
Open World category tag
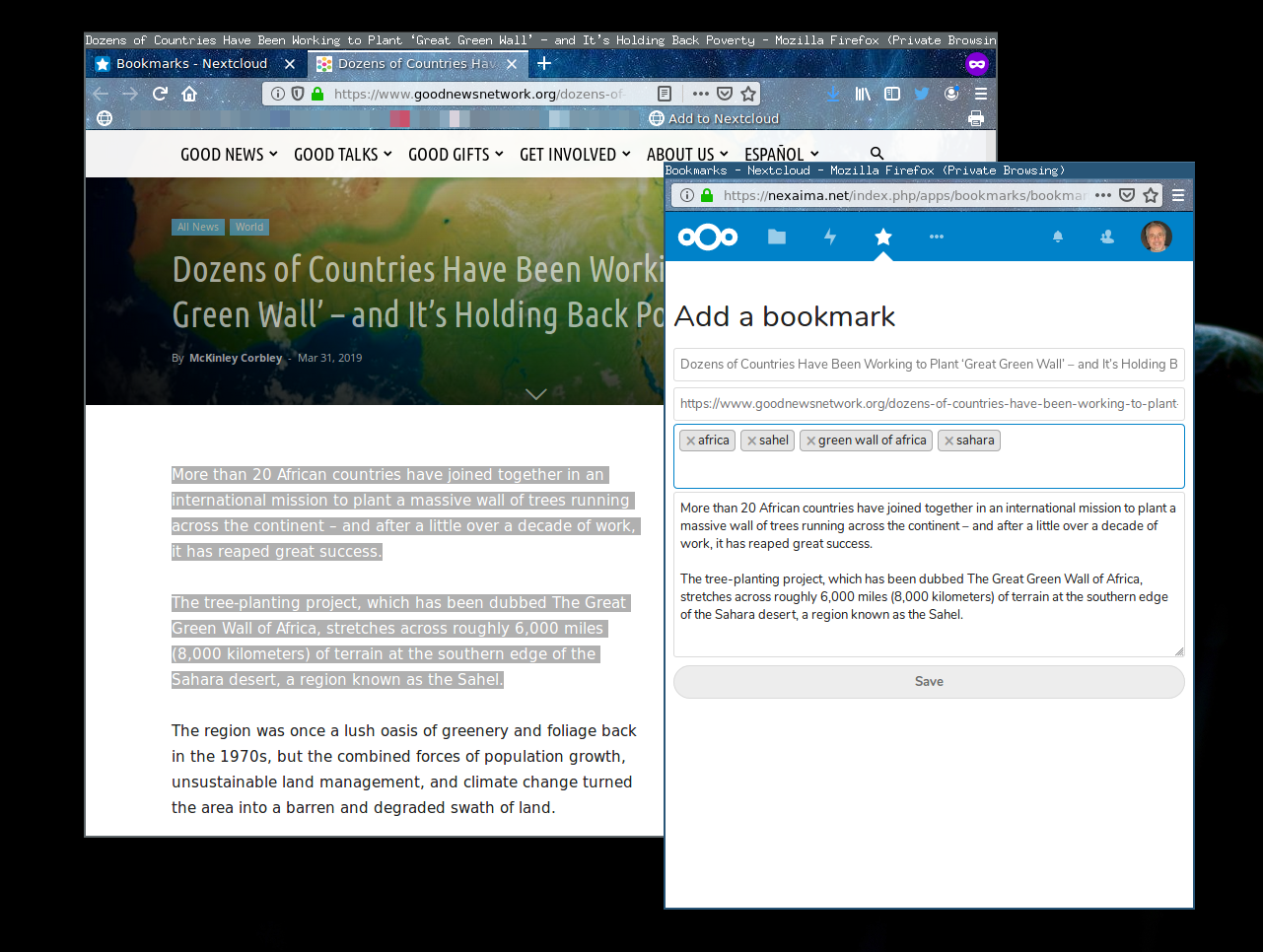click(249, 227)
